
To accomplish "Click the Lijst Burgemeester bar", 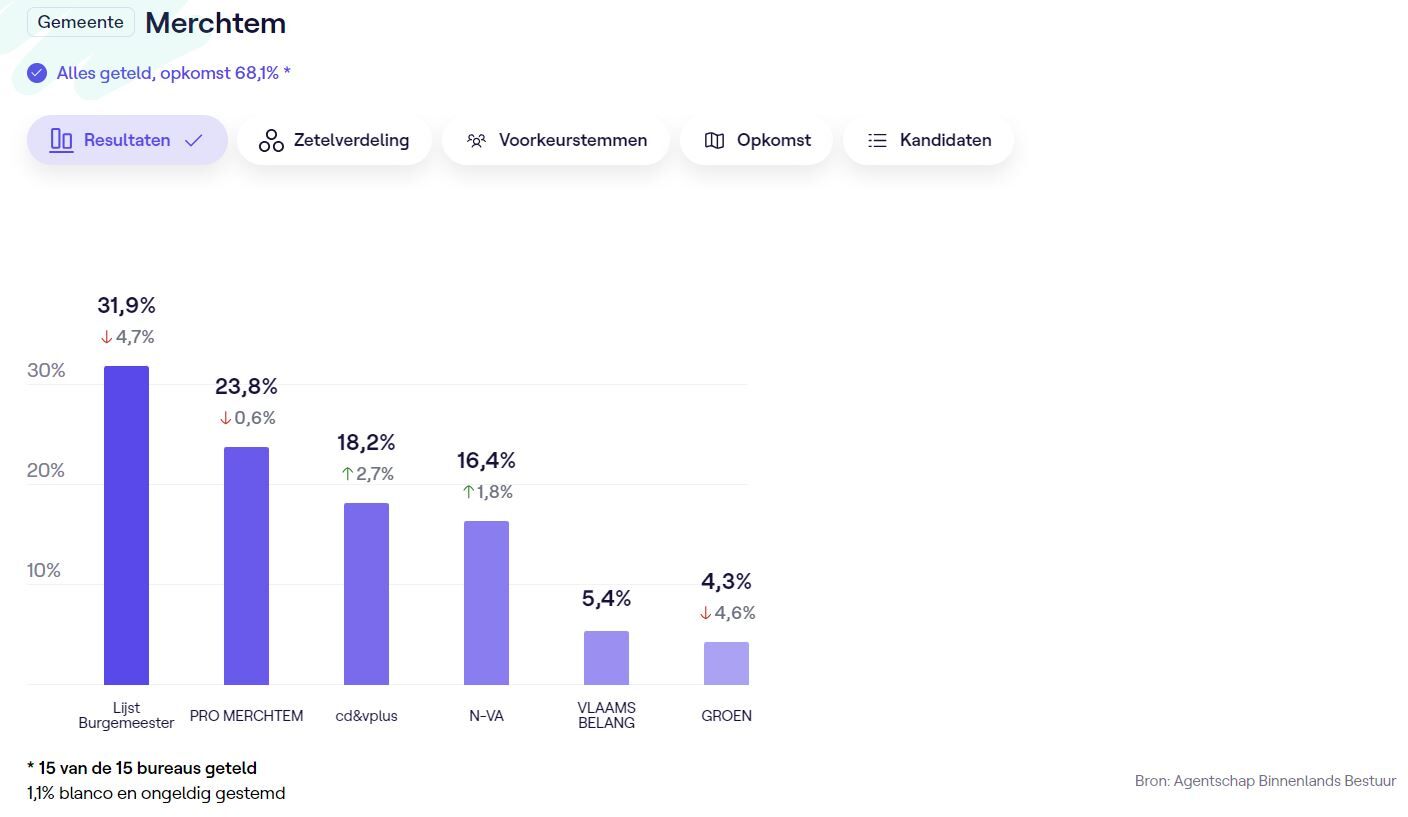I will (x=126, y=525).
